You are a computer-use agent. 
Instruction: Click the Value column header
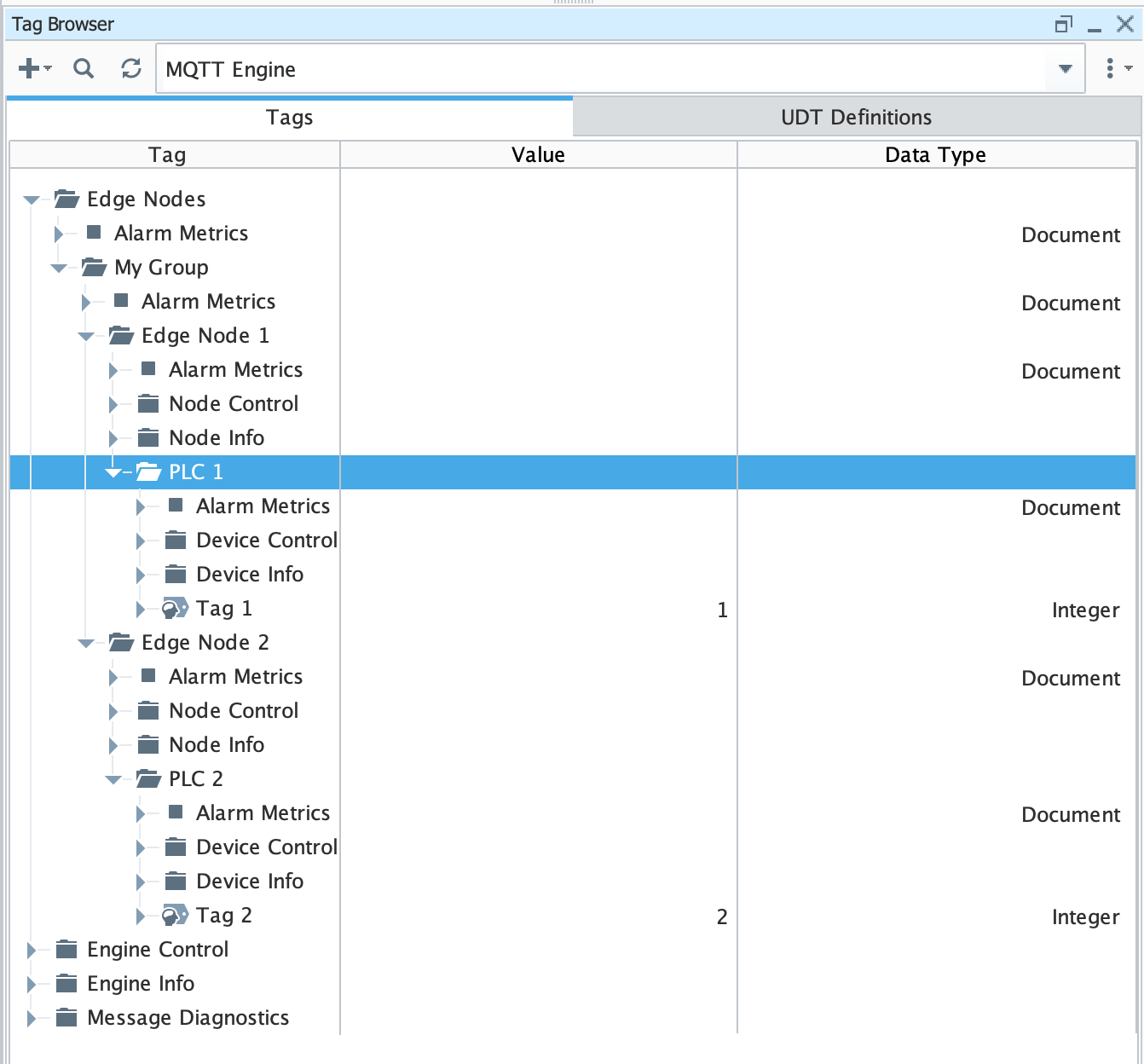click(538, 155)
